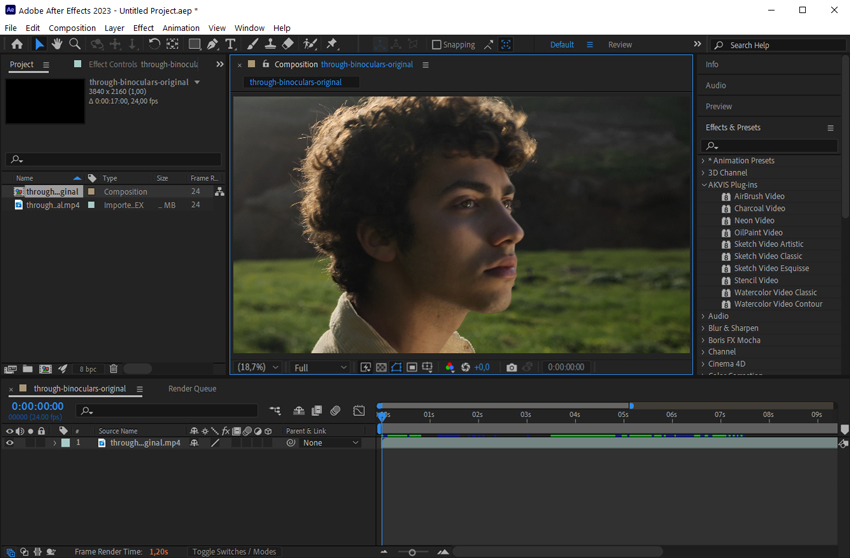The image size is (850, 558).
Task: Toggle visibility eye of layer 1
Action: coord(9,442)
